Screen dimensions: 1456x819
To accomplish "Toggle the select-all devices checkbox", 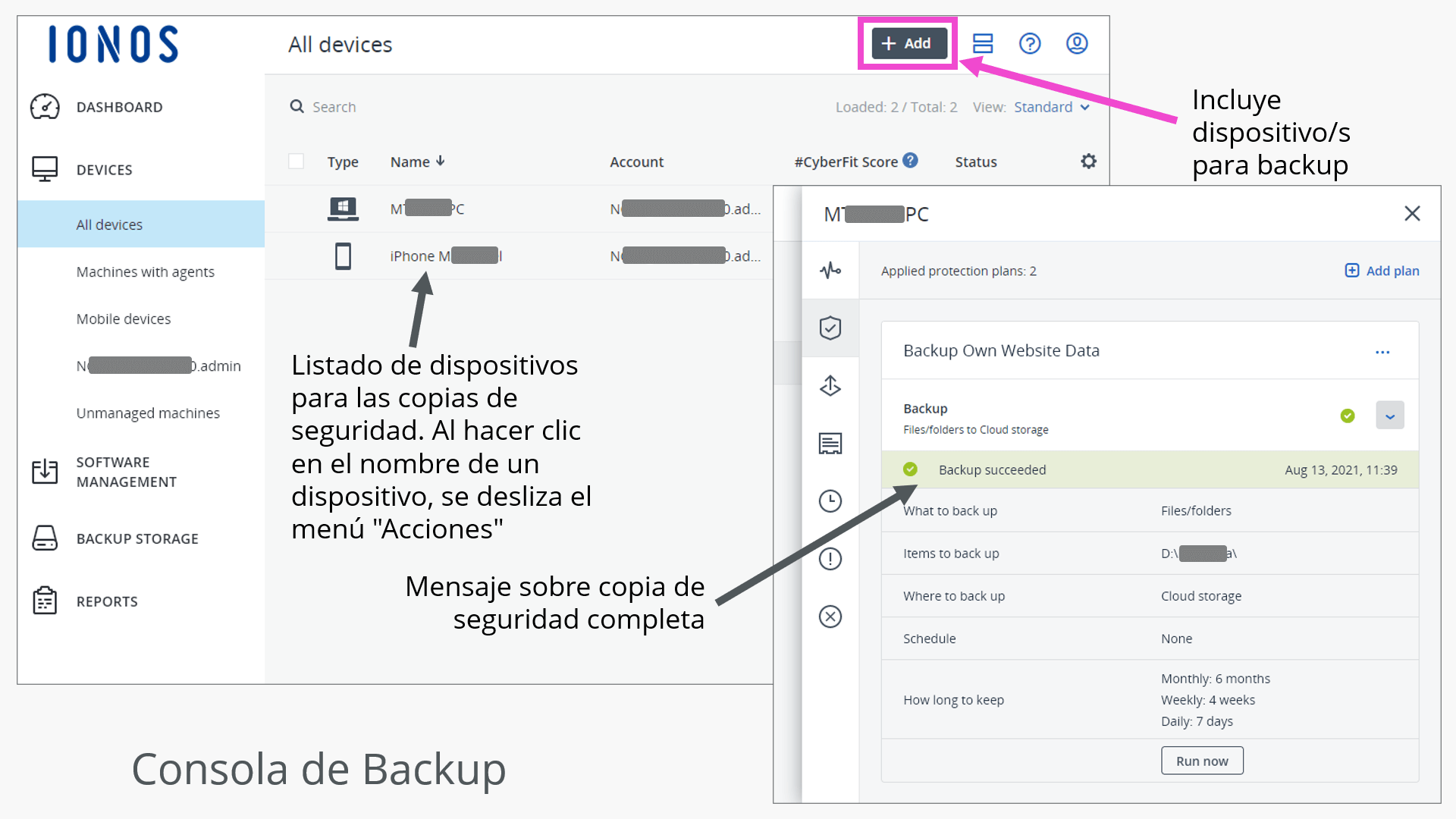I will pos(297,162).
